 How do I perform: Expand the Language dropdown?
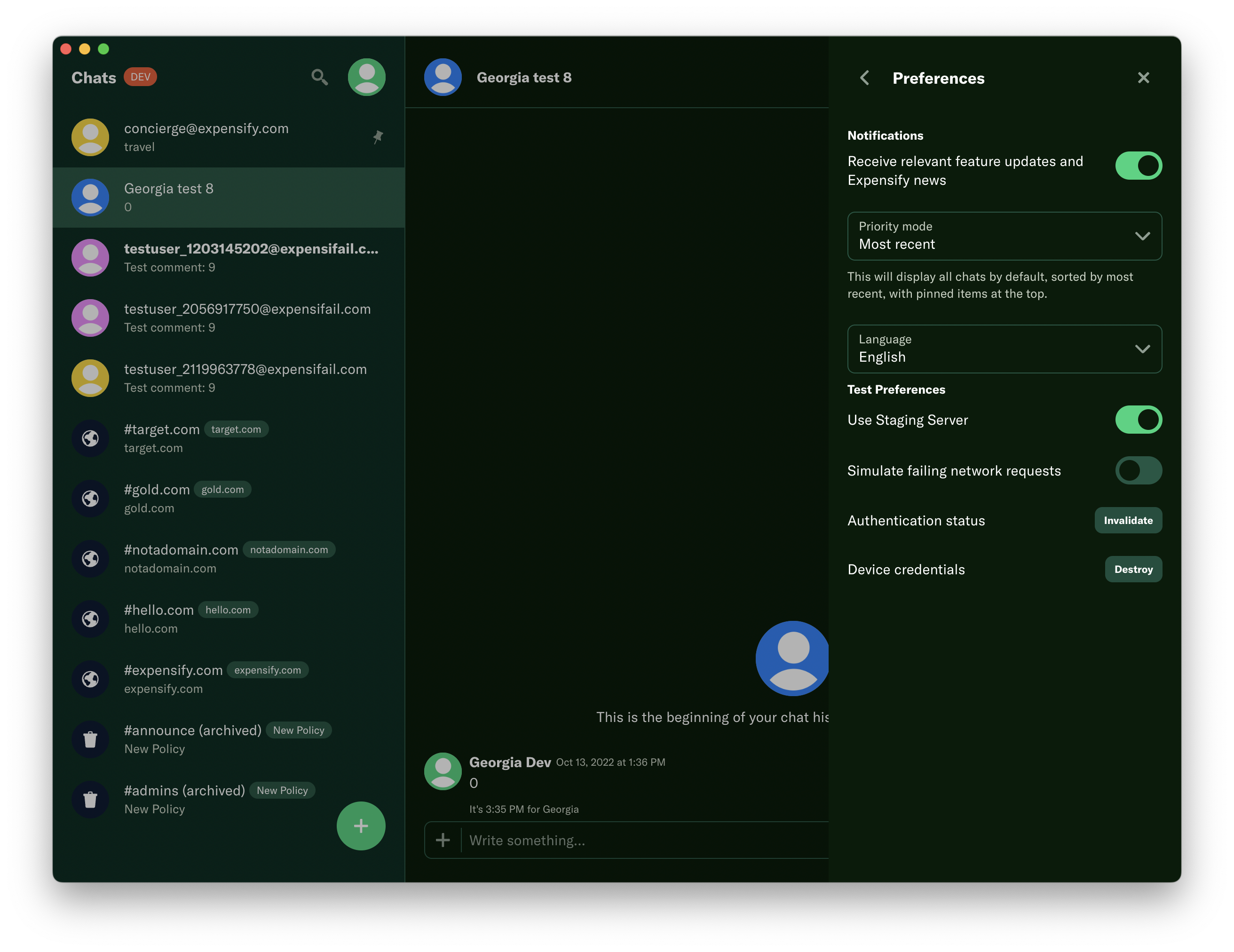tap(995, 349)
